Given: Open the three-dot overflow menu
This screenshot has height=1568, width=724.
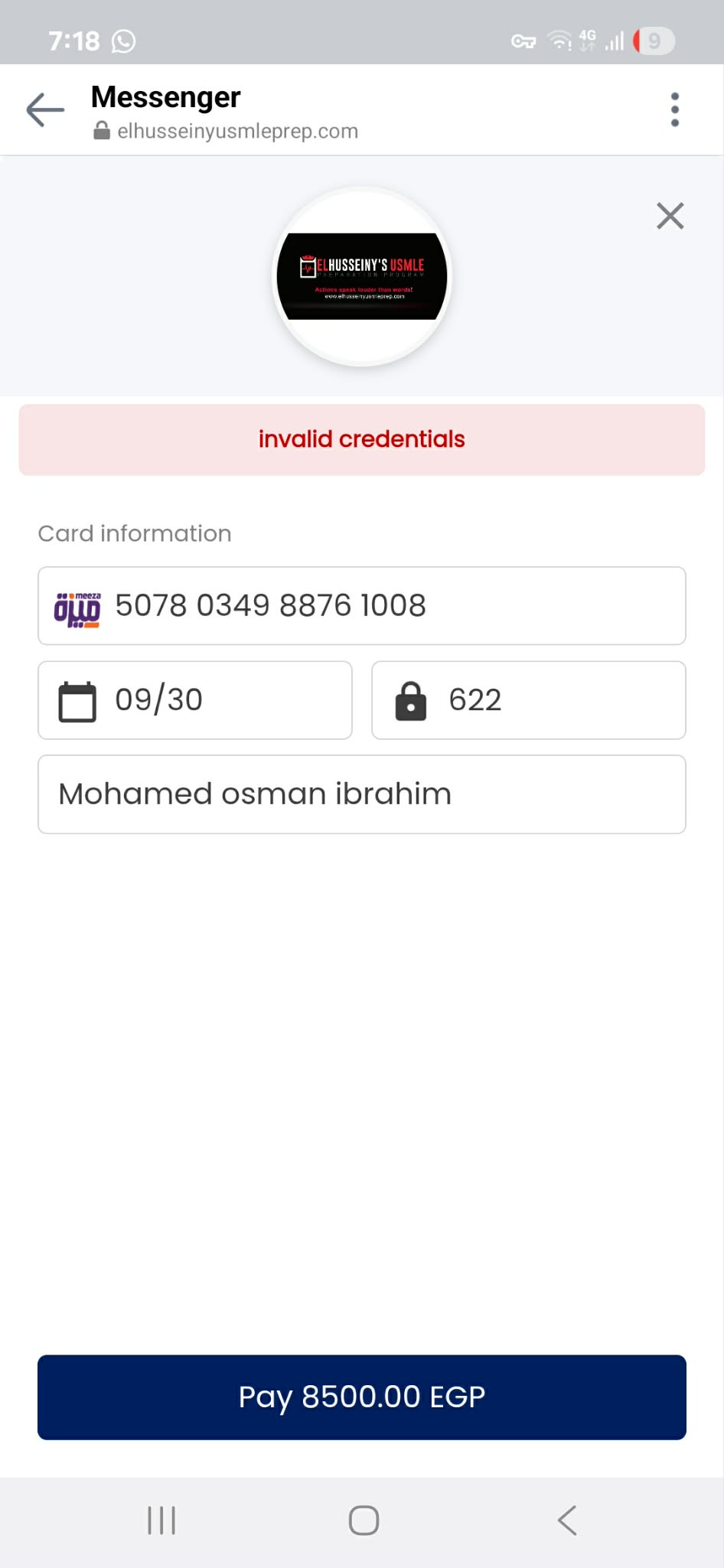Looking at the screenshot, I should coord(674,110).
